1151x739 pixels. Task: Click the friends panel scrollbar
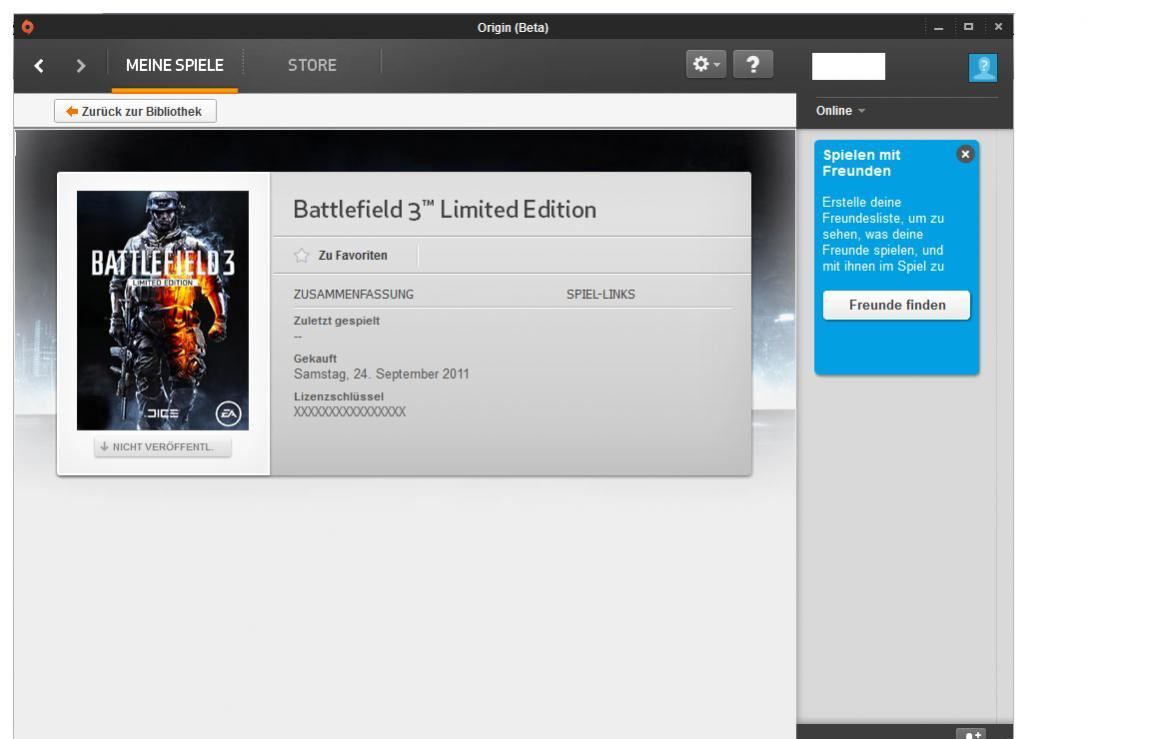pyautogui.click(x=1004, y=426)
